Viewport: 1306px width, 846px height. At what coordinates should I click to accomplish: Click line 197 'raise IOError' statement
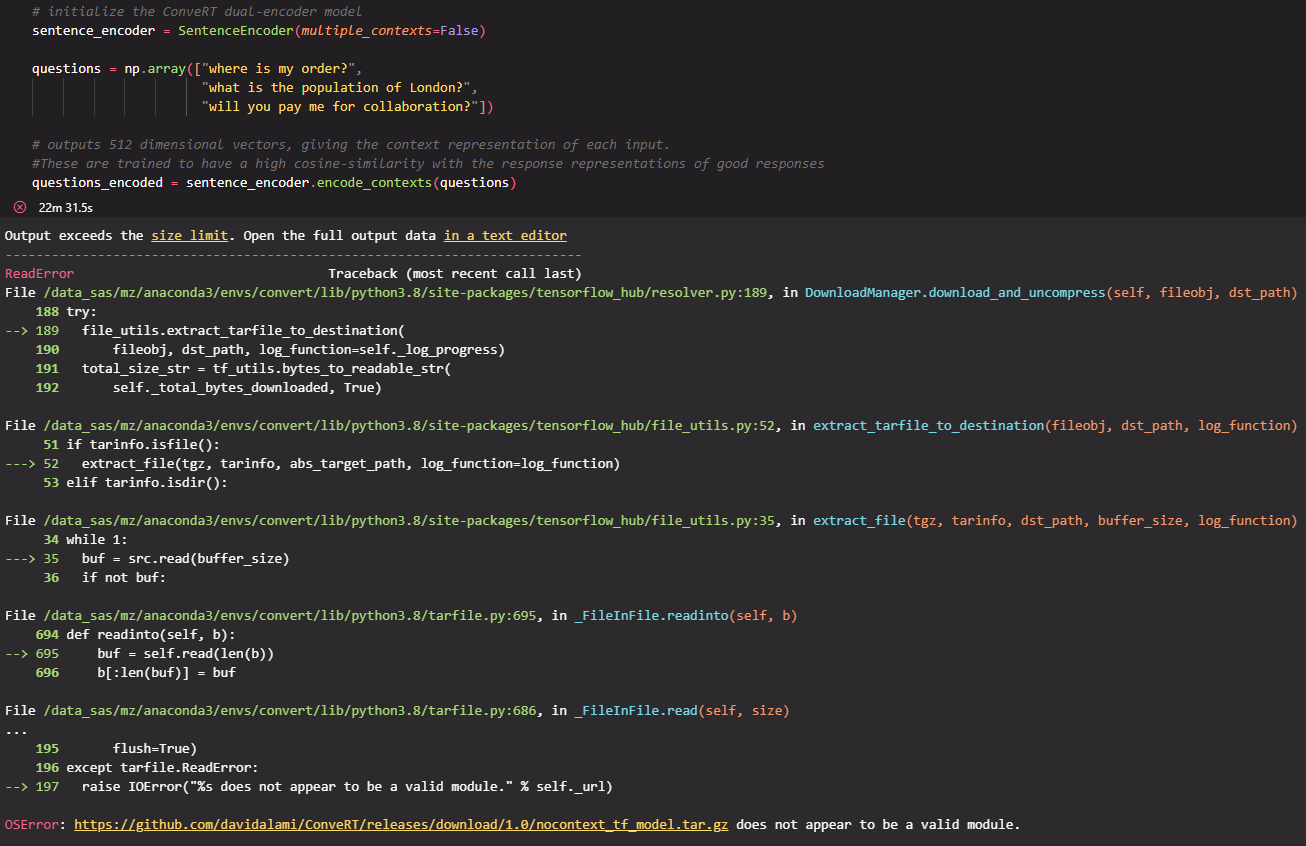click(x=347, y=787)
